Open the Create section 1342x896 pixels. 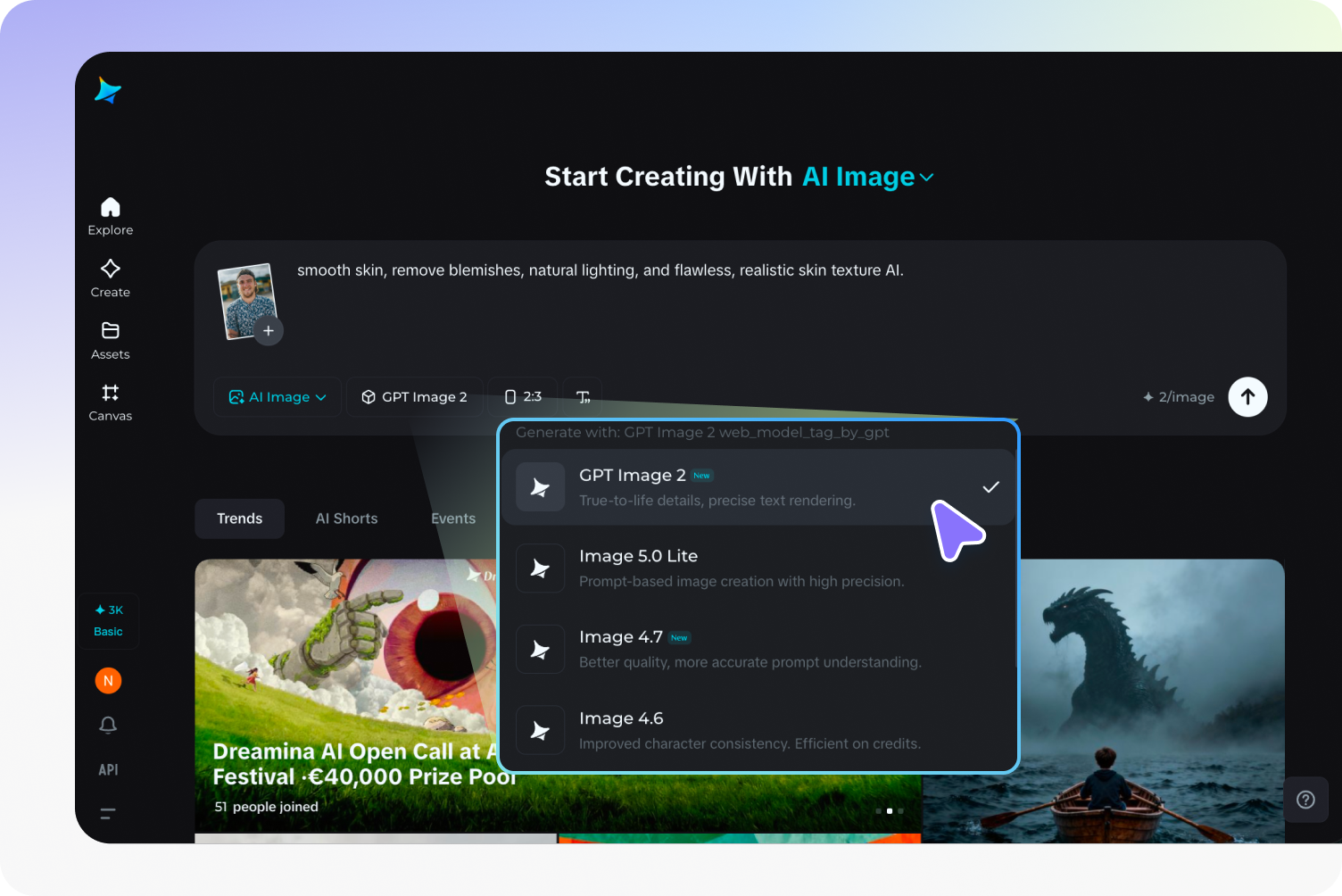[x=110, y=278]
